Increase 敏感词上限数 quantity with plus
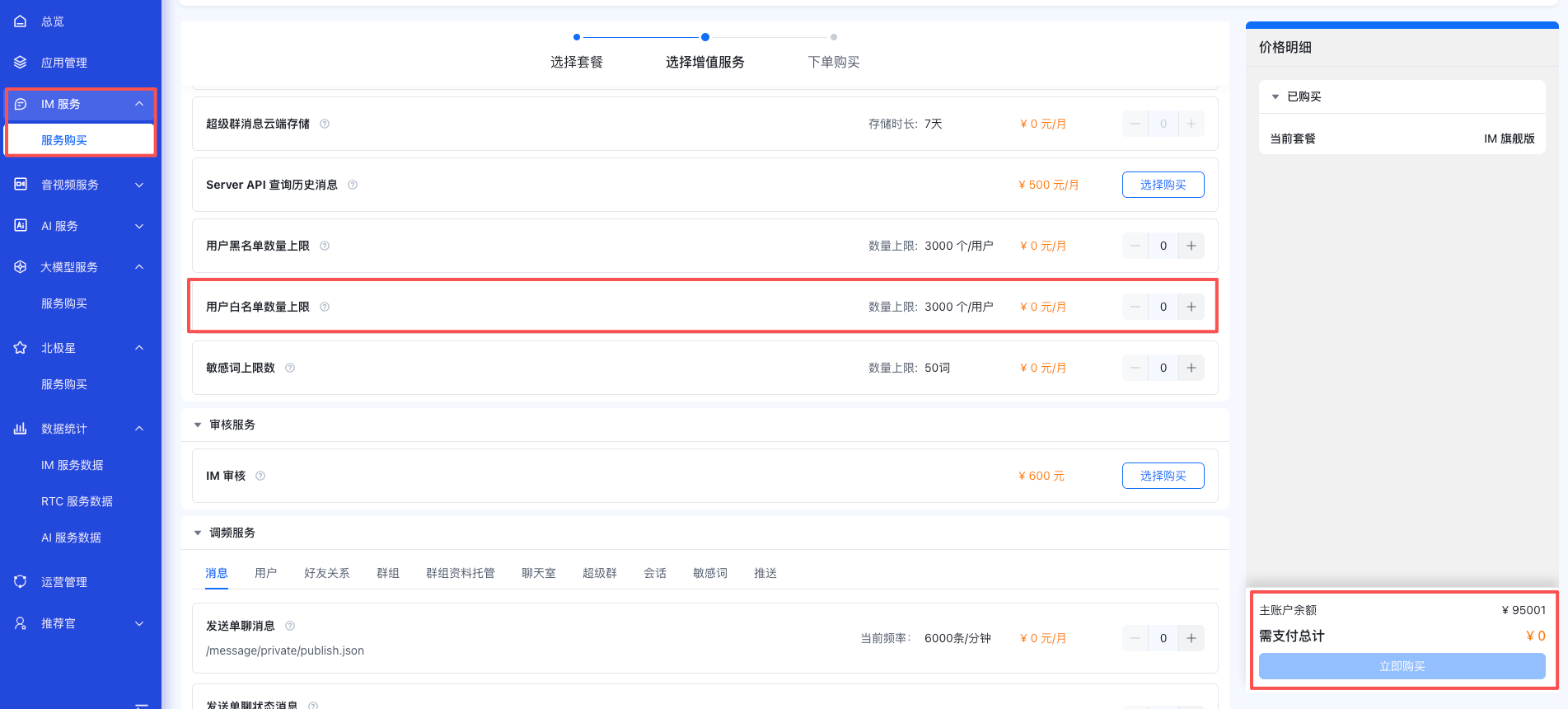 coord(1191,368)
